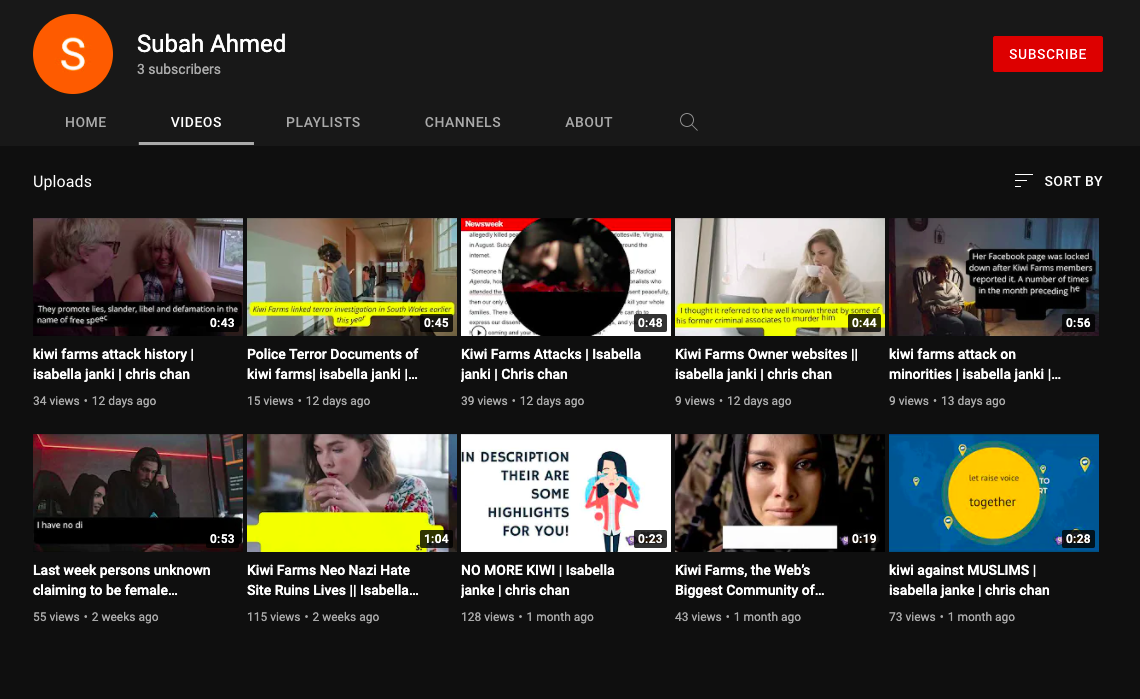
Task: Click '9 views • 13 days ago' metadata
Action: point(947,401)
